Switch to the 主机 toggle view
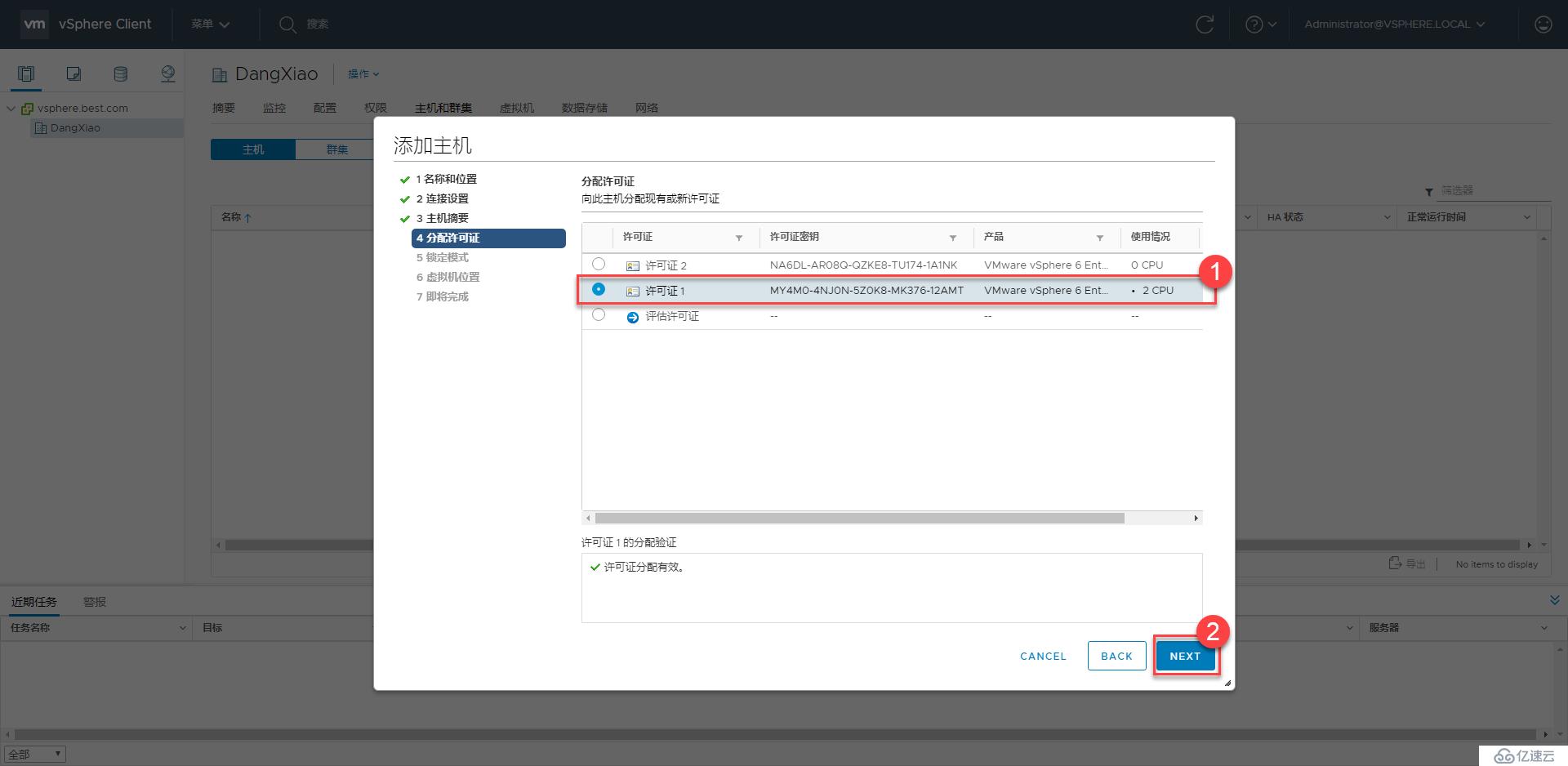This screenshot has height=766, width=1568. point(253,149)
